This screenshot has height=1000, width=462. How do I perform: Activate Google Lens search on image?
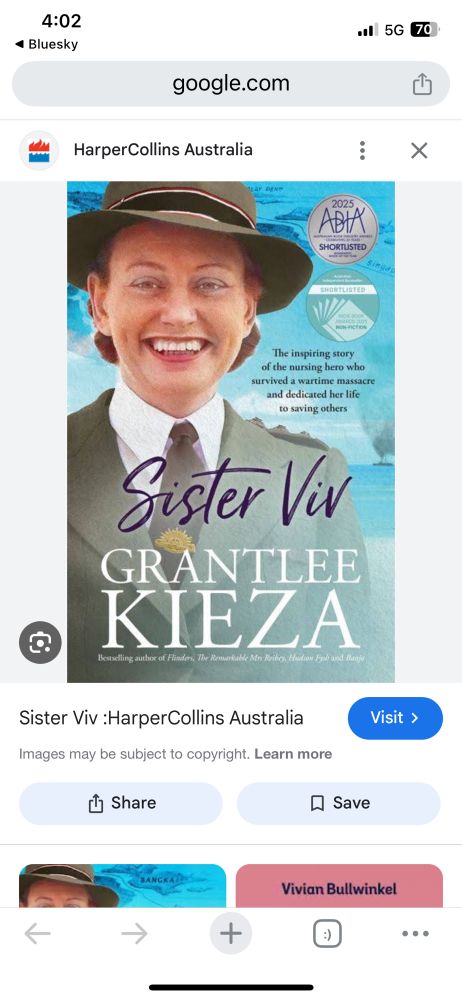tap(40, 643)
